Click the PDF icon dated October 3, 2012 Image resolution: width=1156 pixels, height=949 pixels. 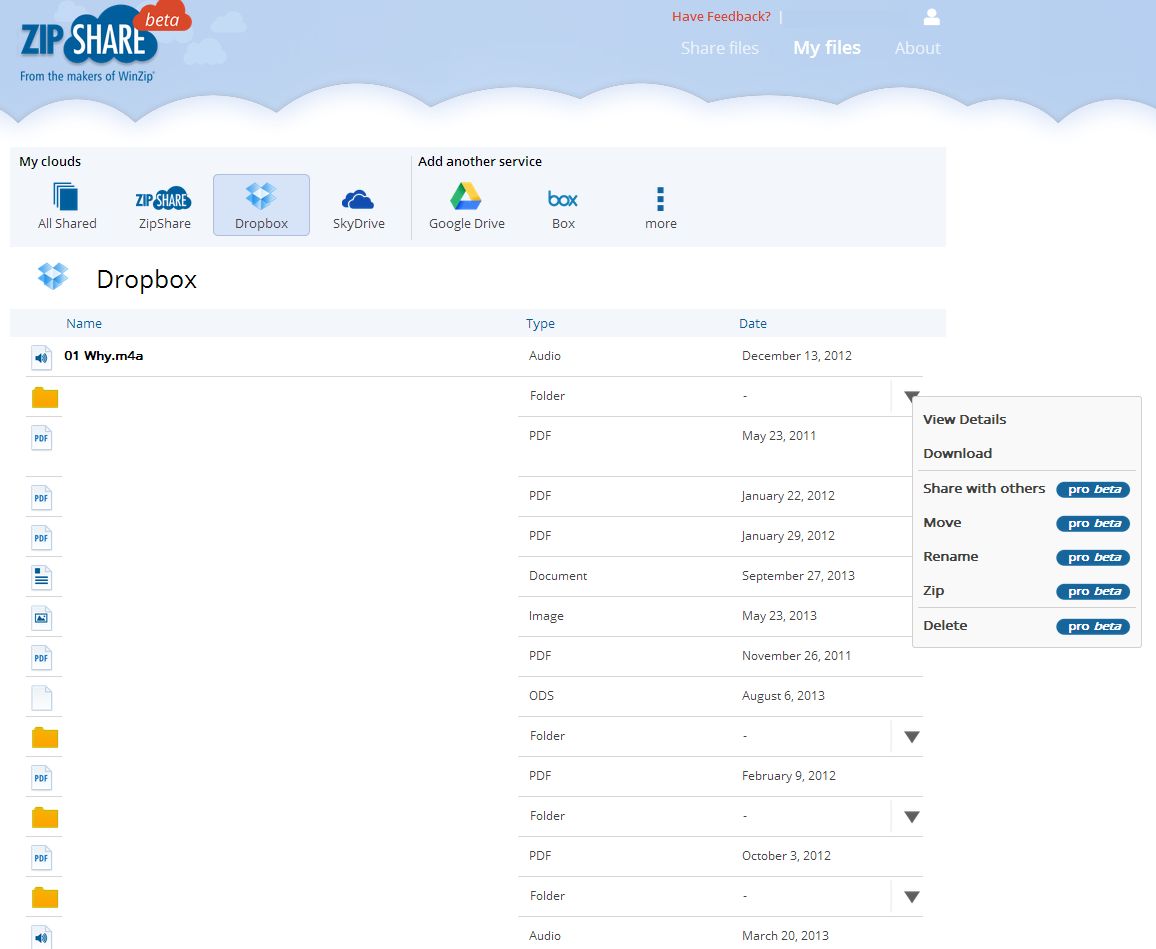point(41,858)
